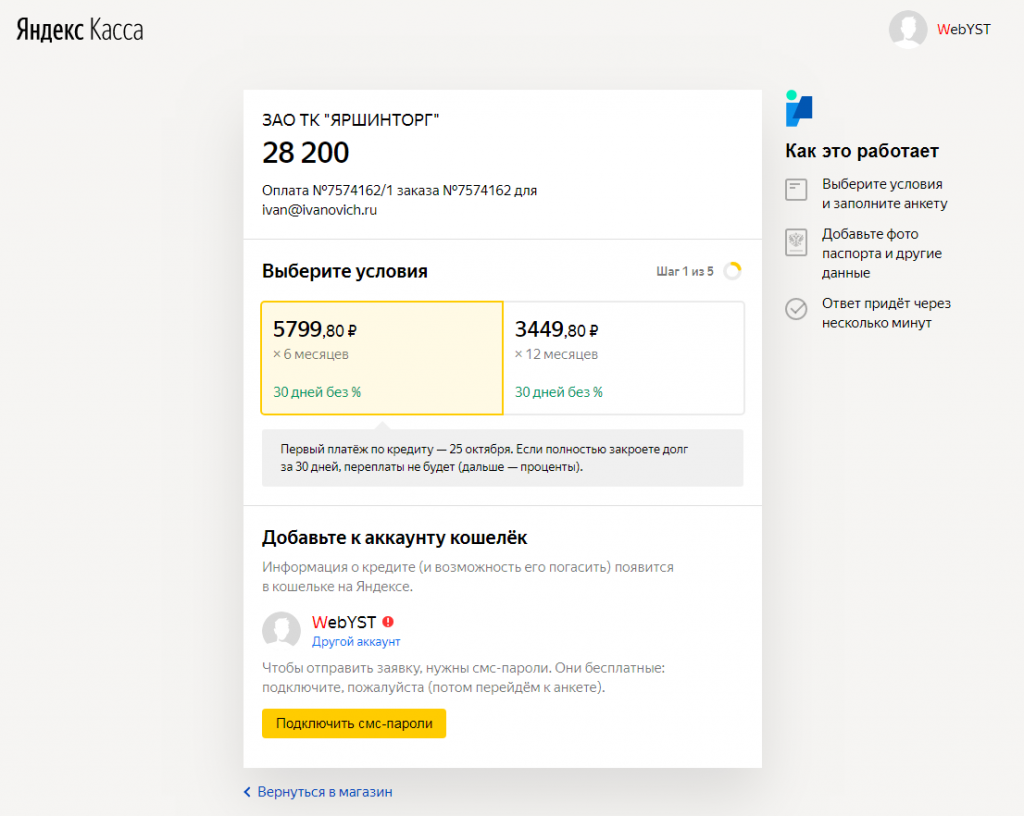1024x816 pixels.
Task: Click the passport photo icon
Action: coord(796,243)
